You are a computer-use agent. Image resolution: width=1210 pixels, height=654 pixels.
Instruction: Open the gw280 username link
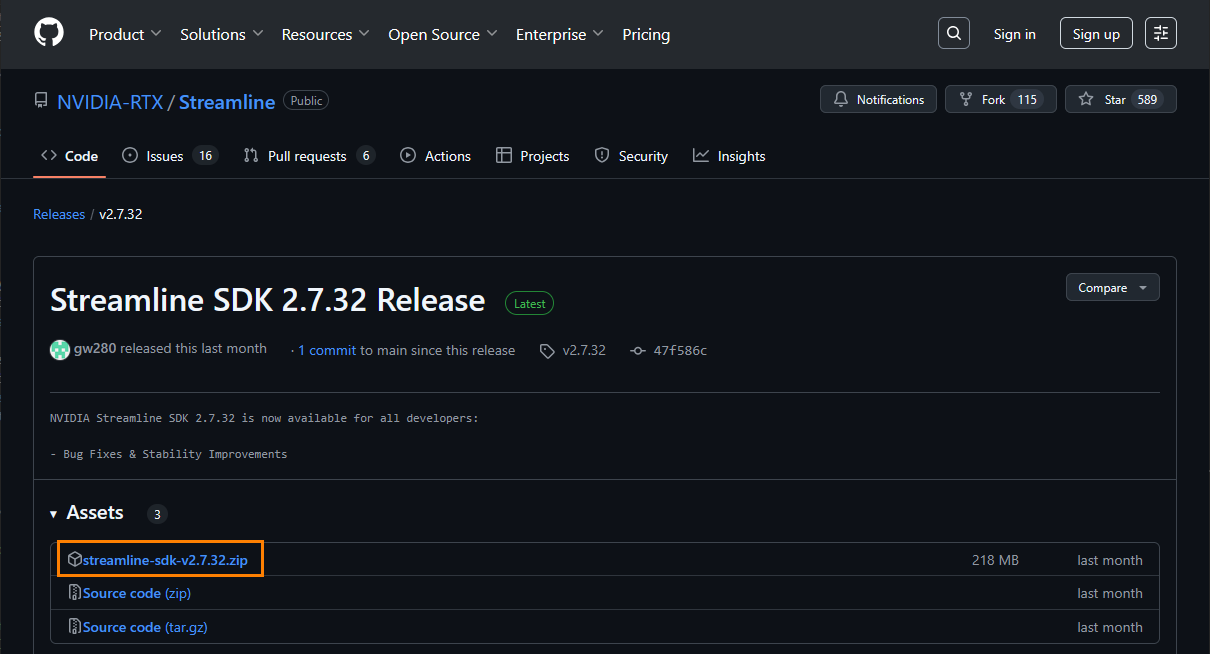point(94,349)
